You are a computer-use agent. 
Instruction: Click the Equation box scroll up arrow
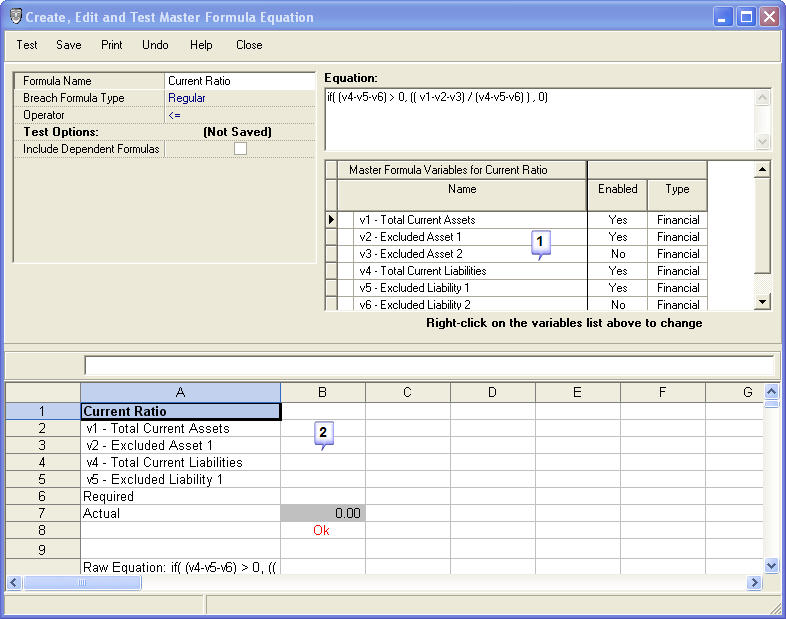(762, 97)
